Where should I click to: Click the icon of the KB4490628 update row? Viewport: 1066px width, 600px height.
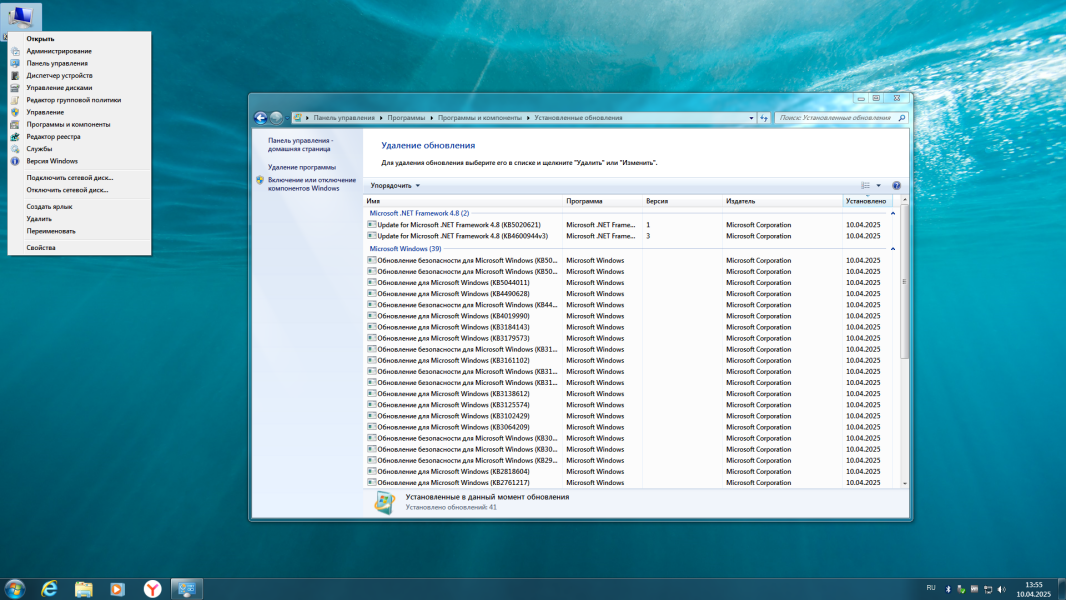[371, 294]
